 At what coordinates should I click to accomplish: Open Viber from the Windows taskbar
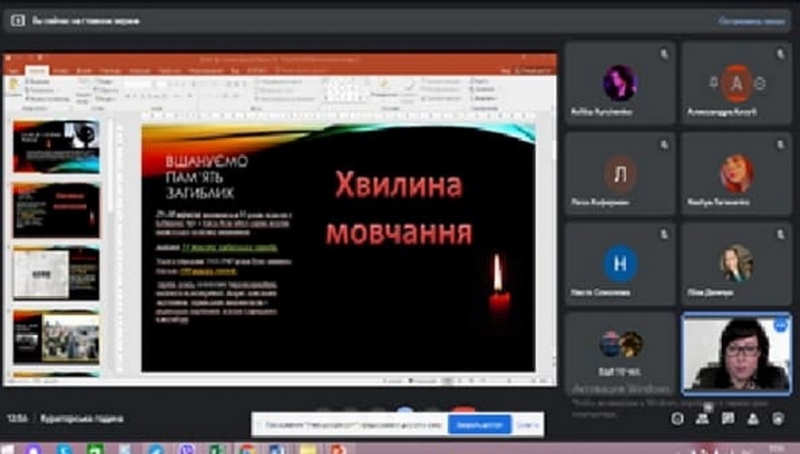click(187, 449)
